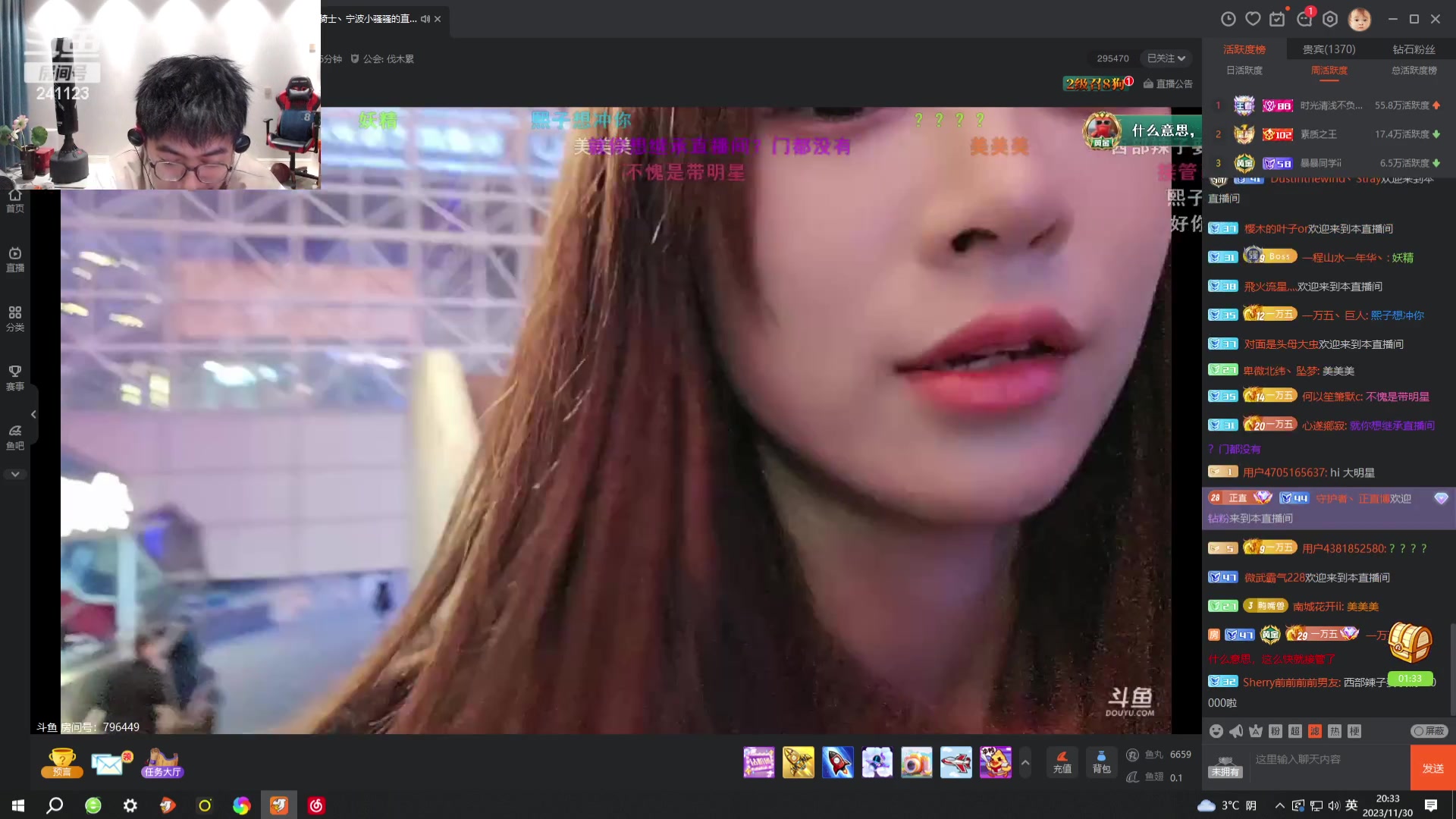Open settings with the hexagon gear icon
The width and height of the screenshot is (1456, 819).
pos(1329,18)
